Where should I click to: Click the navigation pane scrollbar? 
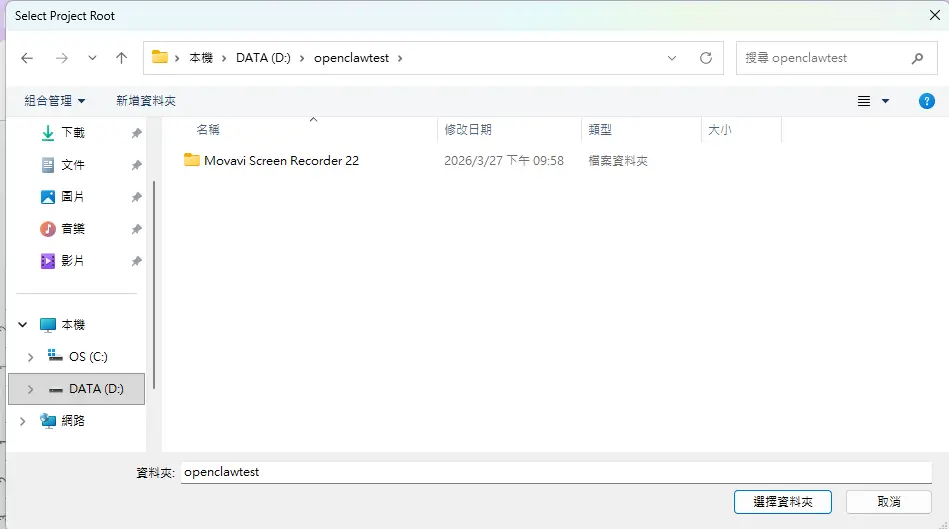[x=154, y=284]
